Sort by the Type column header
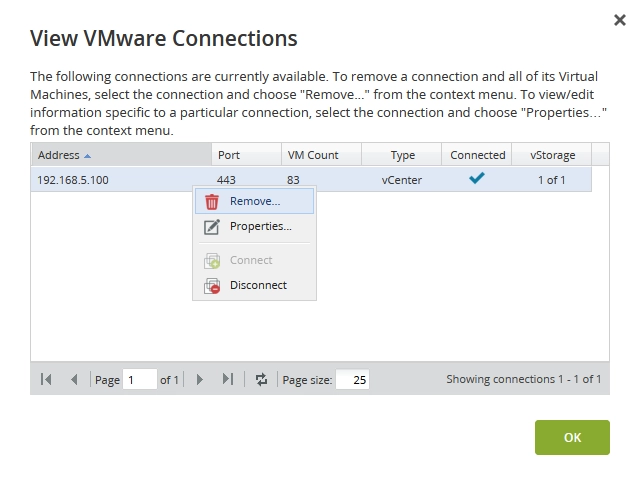The image size is (640, 480). click(401, 155)
